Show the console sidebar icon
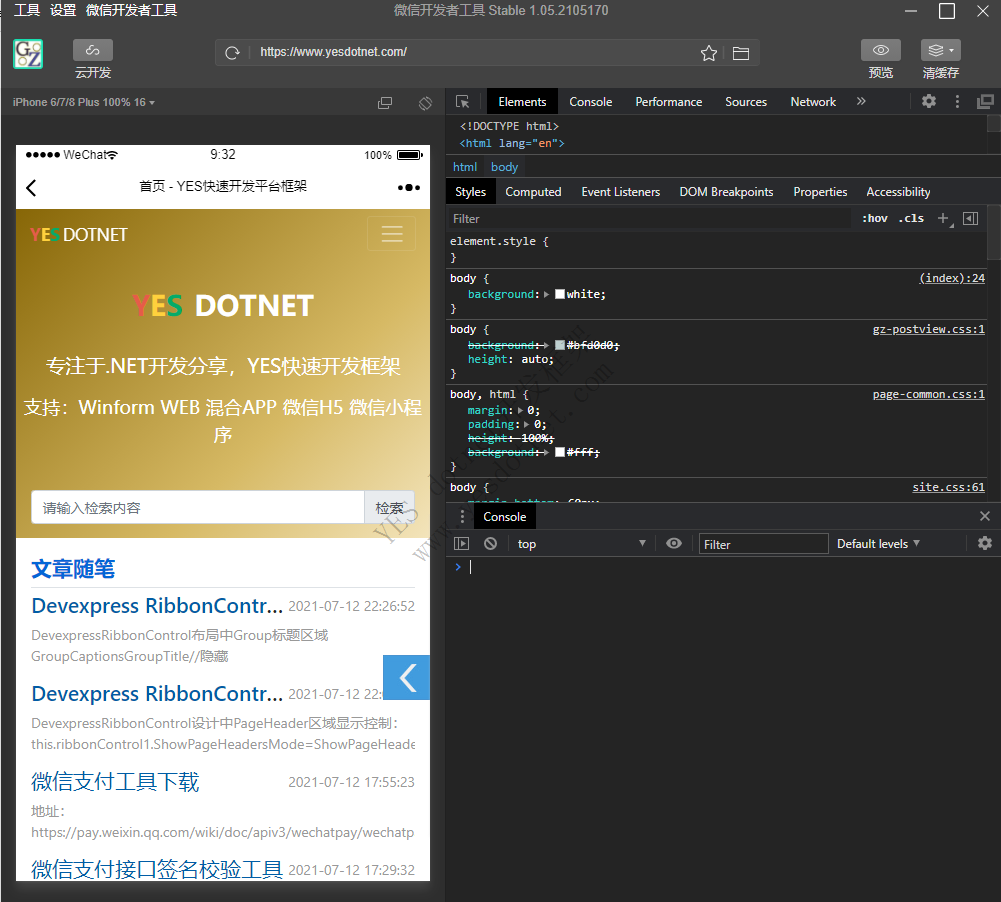This screenshot has width=1001, height=902. pyautogui.click(x=462, y=543)
